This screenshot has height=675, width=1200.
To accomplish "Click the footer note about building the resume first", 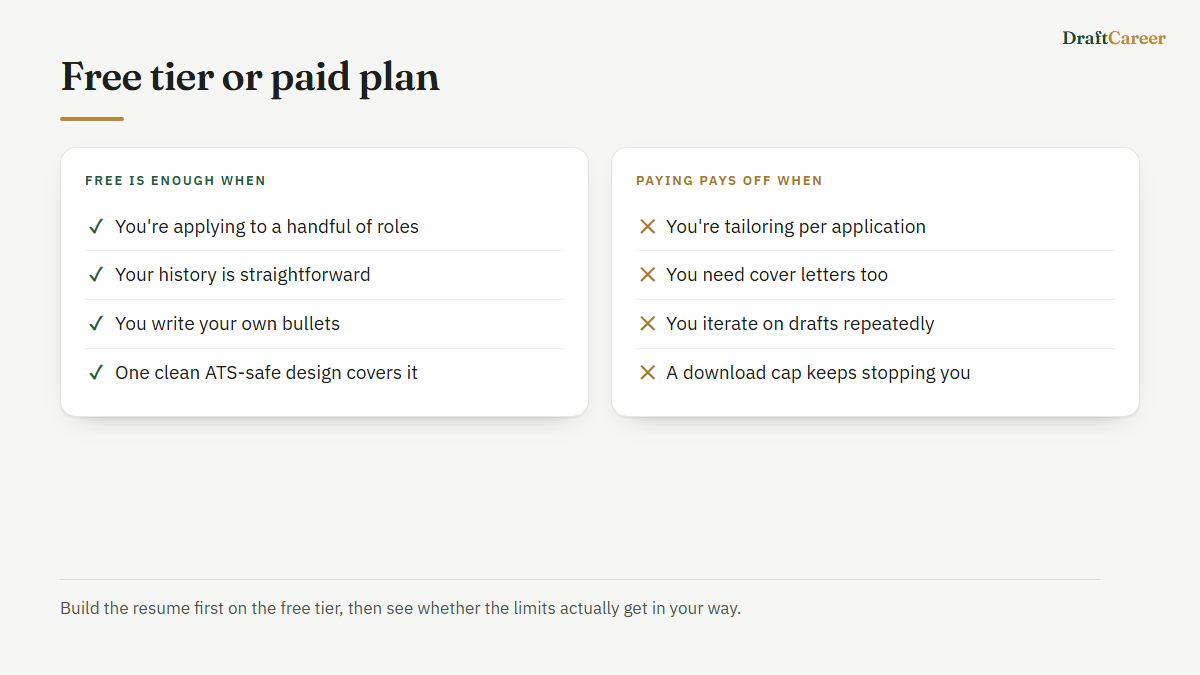I will pos(401,608).
